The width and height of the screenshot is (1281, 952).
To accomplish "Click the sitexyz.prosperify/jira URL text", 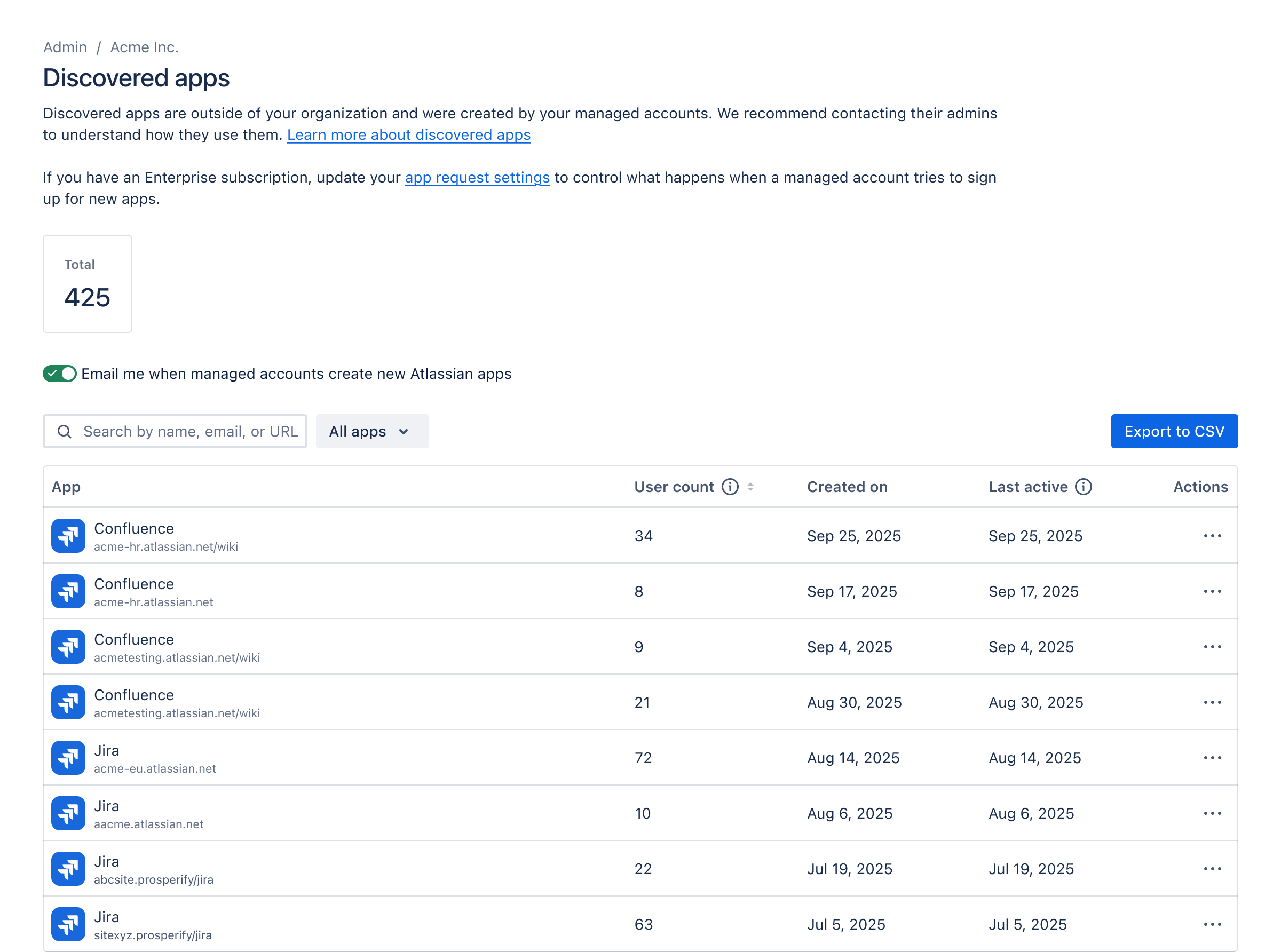I will click(x=153, y=935).
